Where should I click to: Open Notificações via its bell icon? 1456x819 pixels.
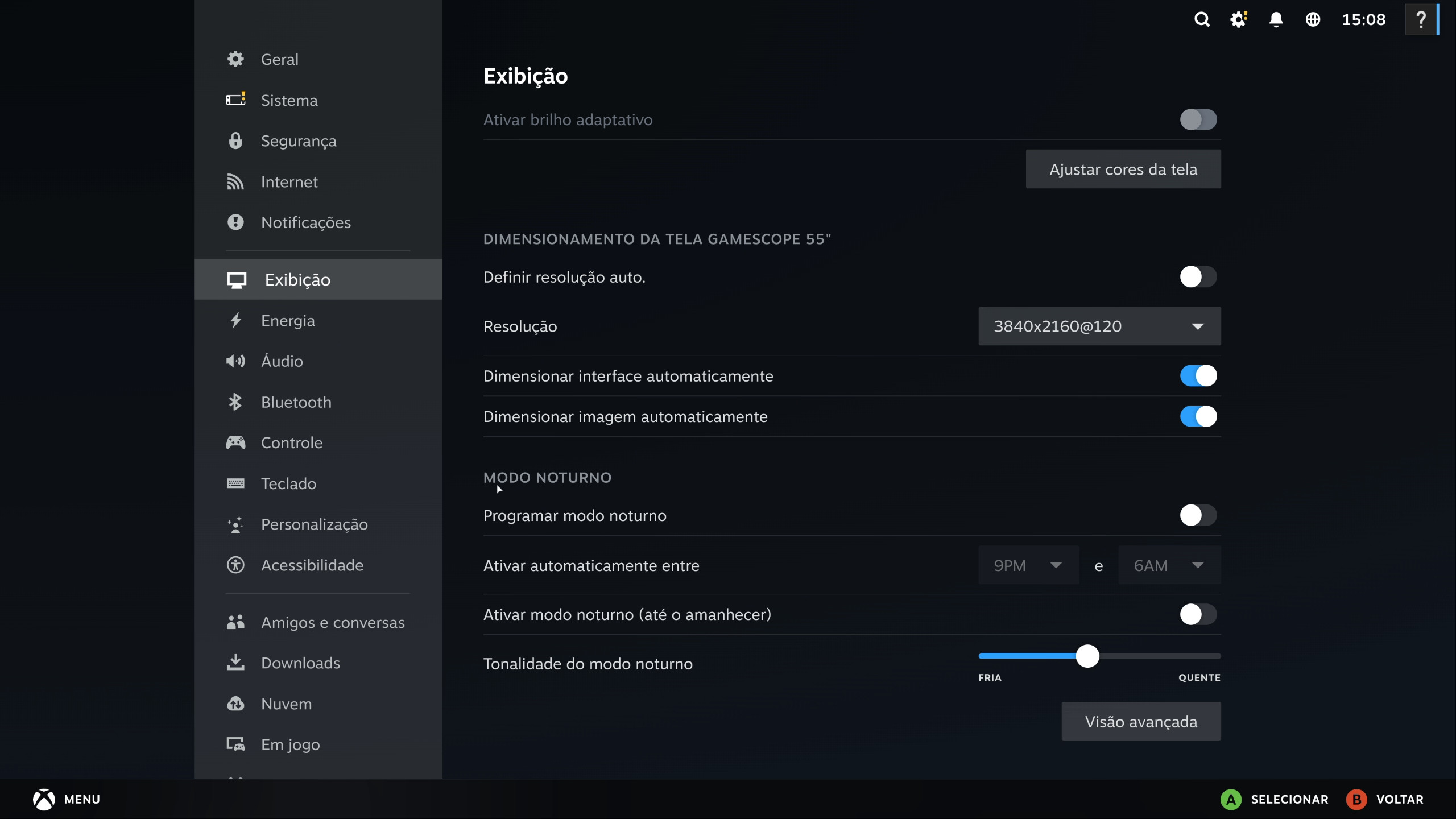point(236,222)
